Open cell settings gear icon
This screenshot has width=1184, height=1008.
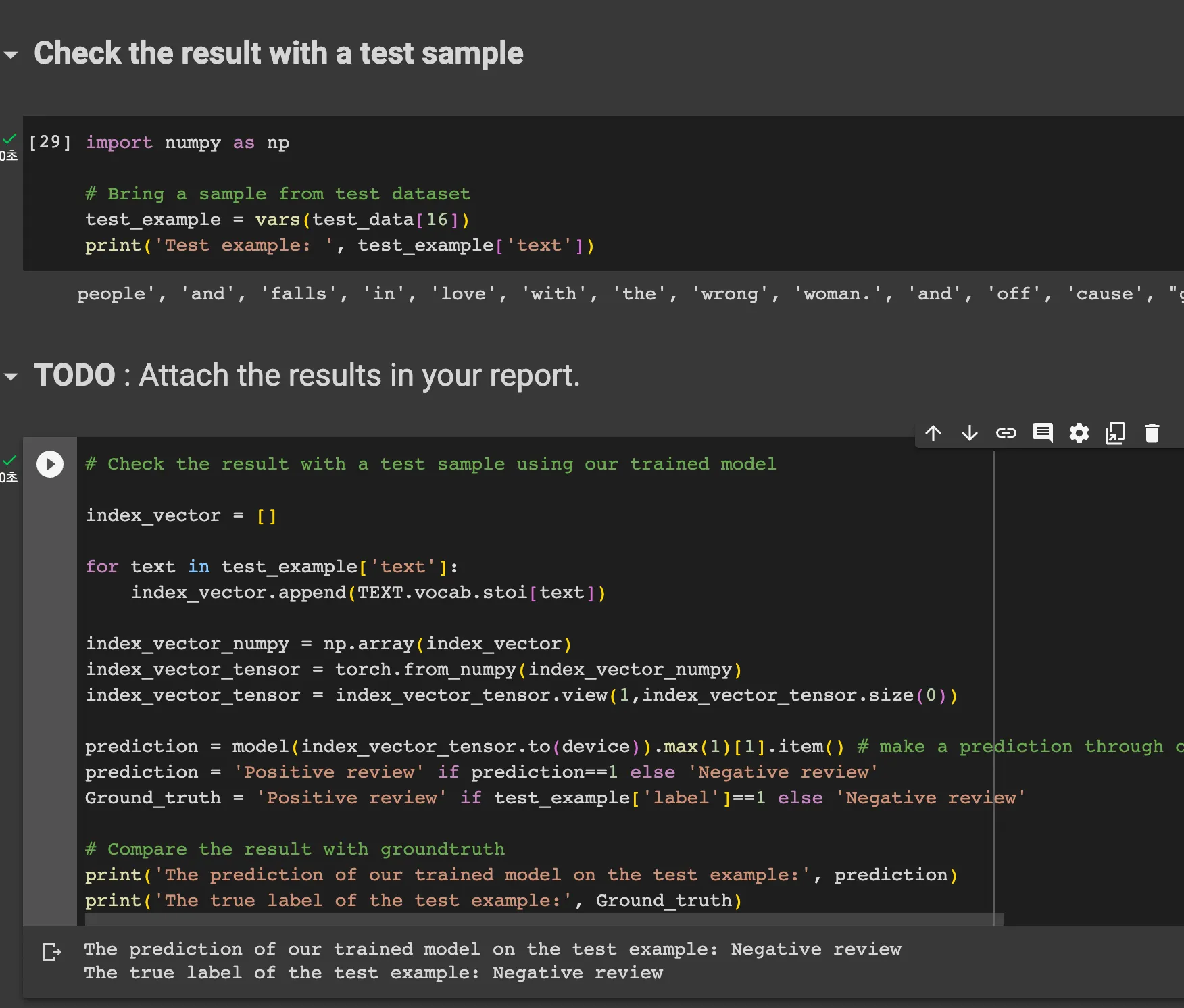click(x=1079, y=433)
